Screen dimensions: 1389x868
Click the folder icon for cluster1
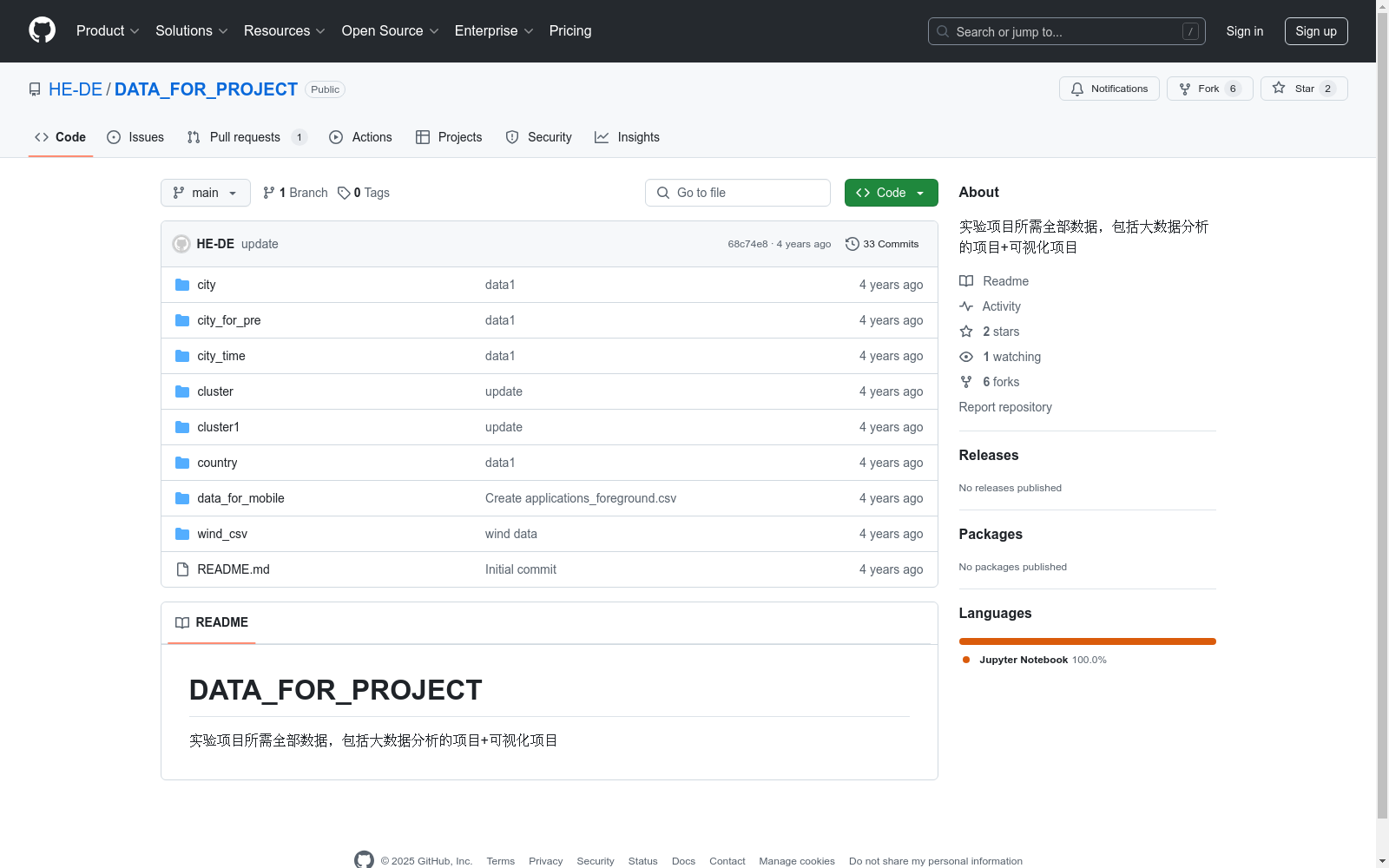point(182,427)
